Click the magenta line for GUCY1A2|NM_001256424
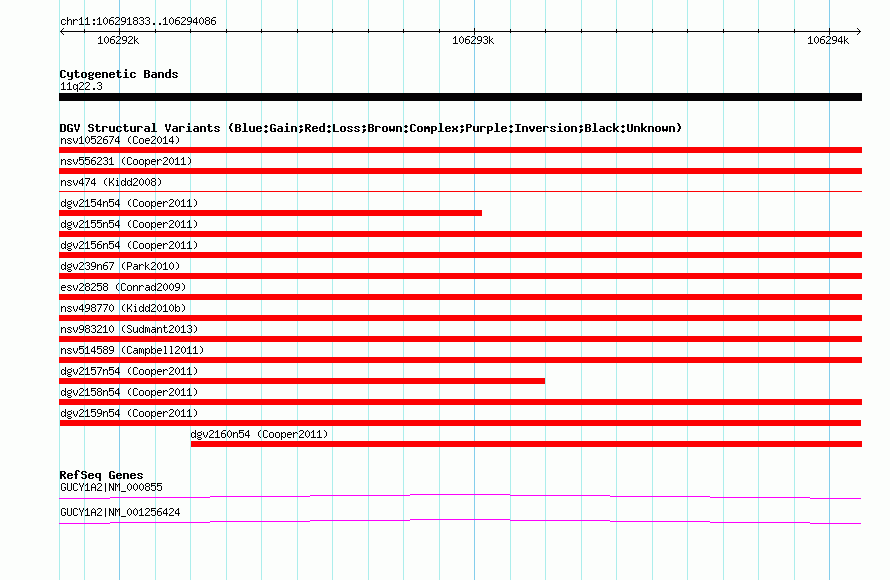The height and width of the screenshot is (580, 890). (x=460, y=522)
